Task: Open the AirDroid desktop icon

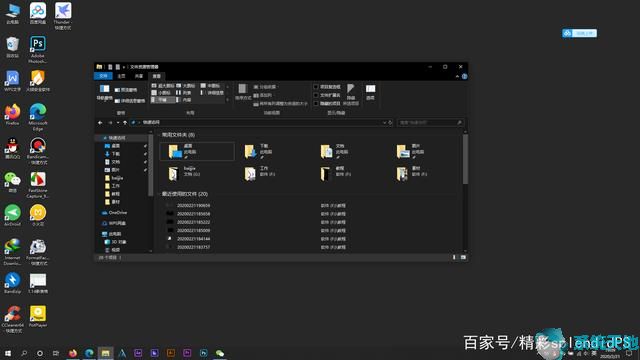Action: [12, 216]
